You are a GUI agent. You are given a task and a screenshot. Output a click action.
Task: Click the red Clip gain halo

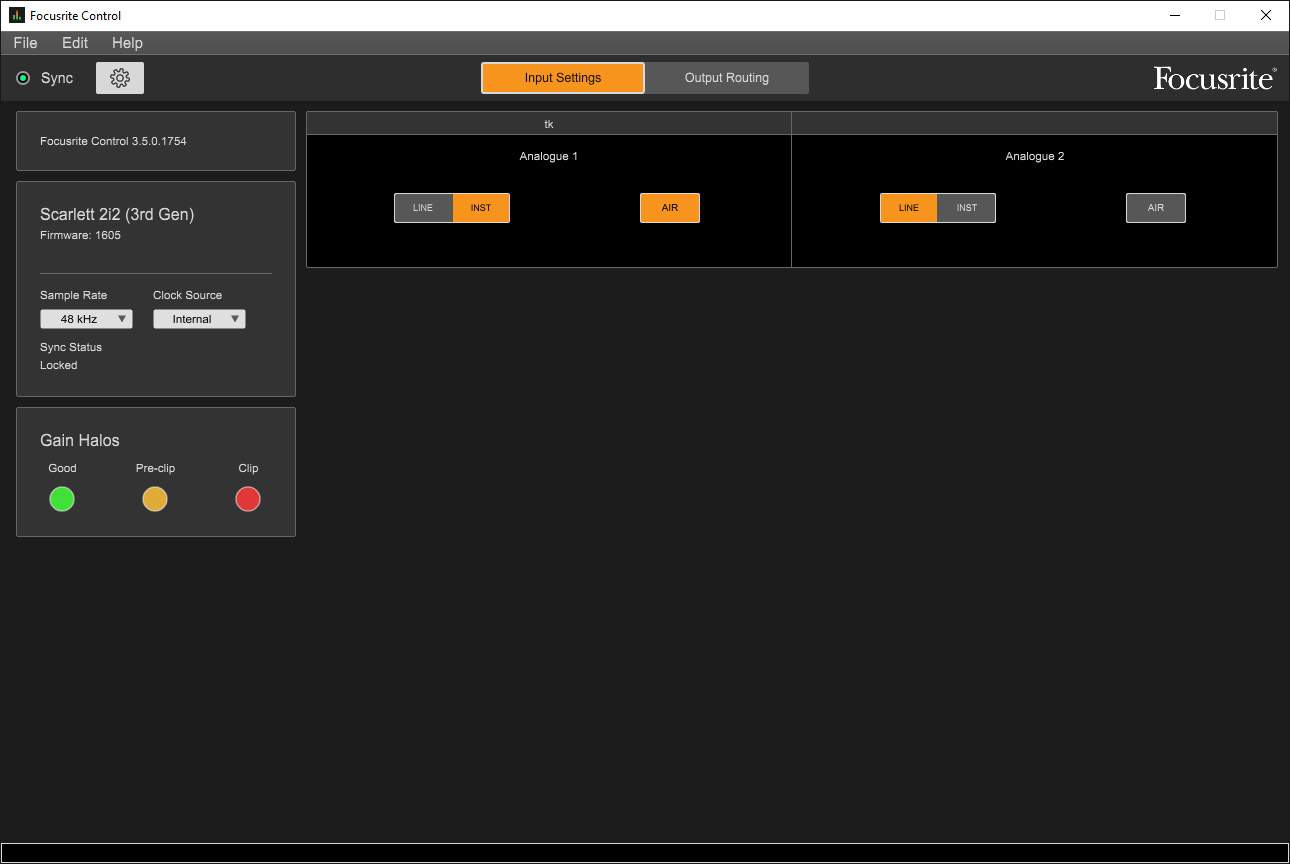pos(248,499)
